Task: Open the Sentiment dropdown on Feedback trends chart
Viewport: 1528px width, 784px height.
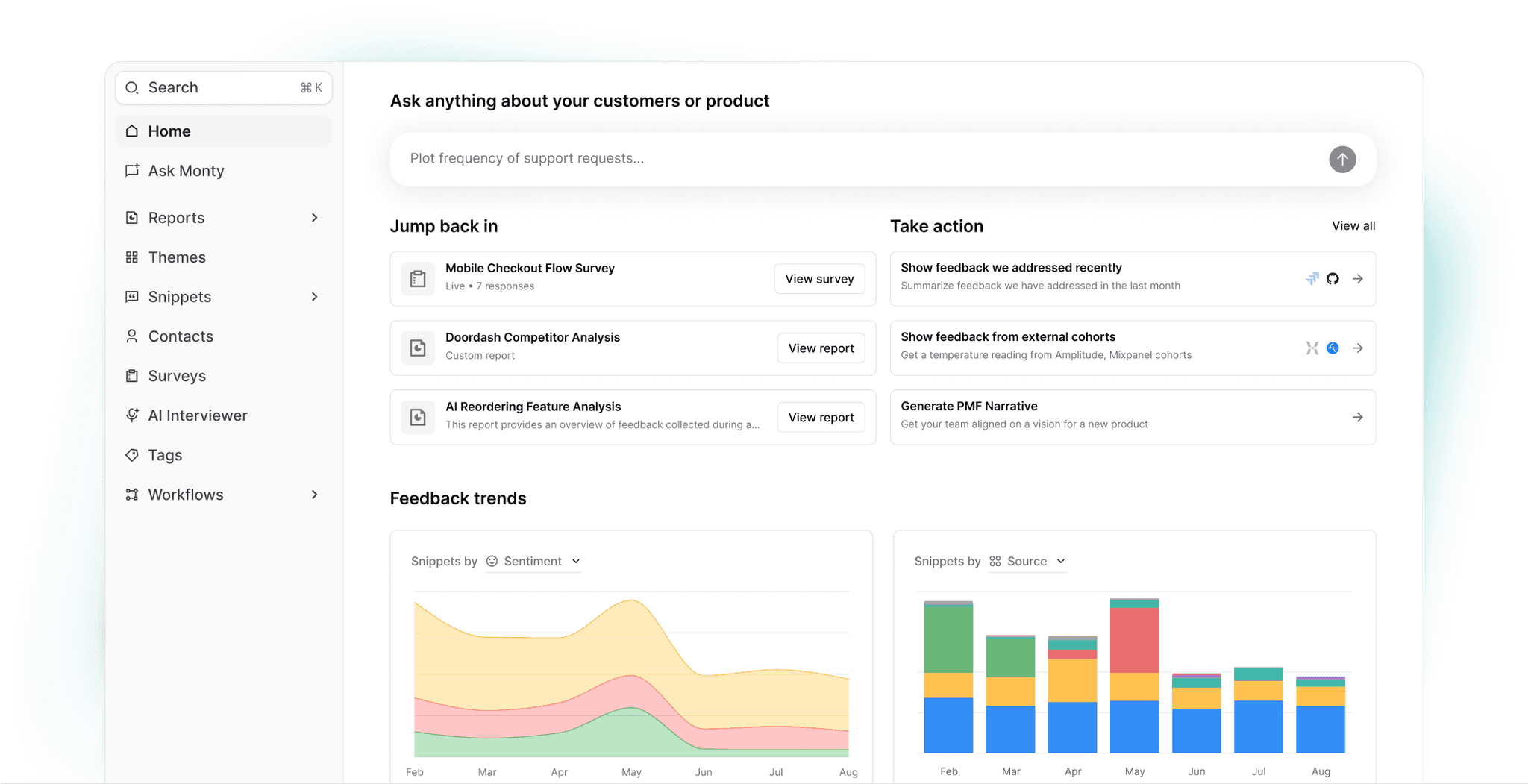Action: (x=533, y=561)
